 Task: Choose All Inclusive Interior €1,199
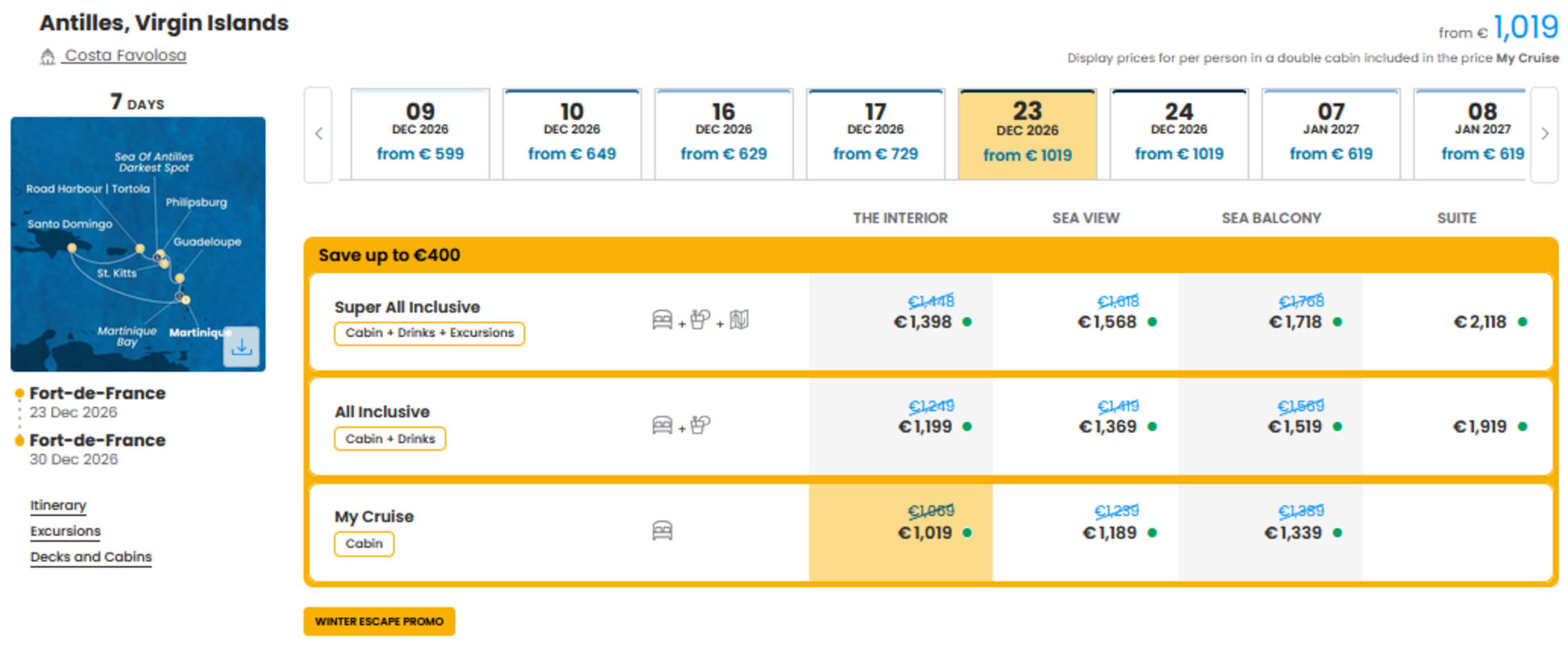[901, 427]
